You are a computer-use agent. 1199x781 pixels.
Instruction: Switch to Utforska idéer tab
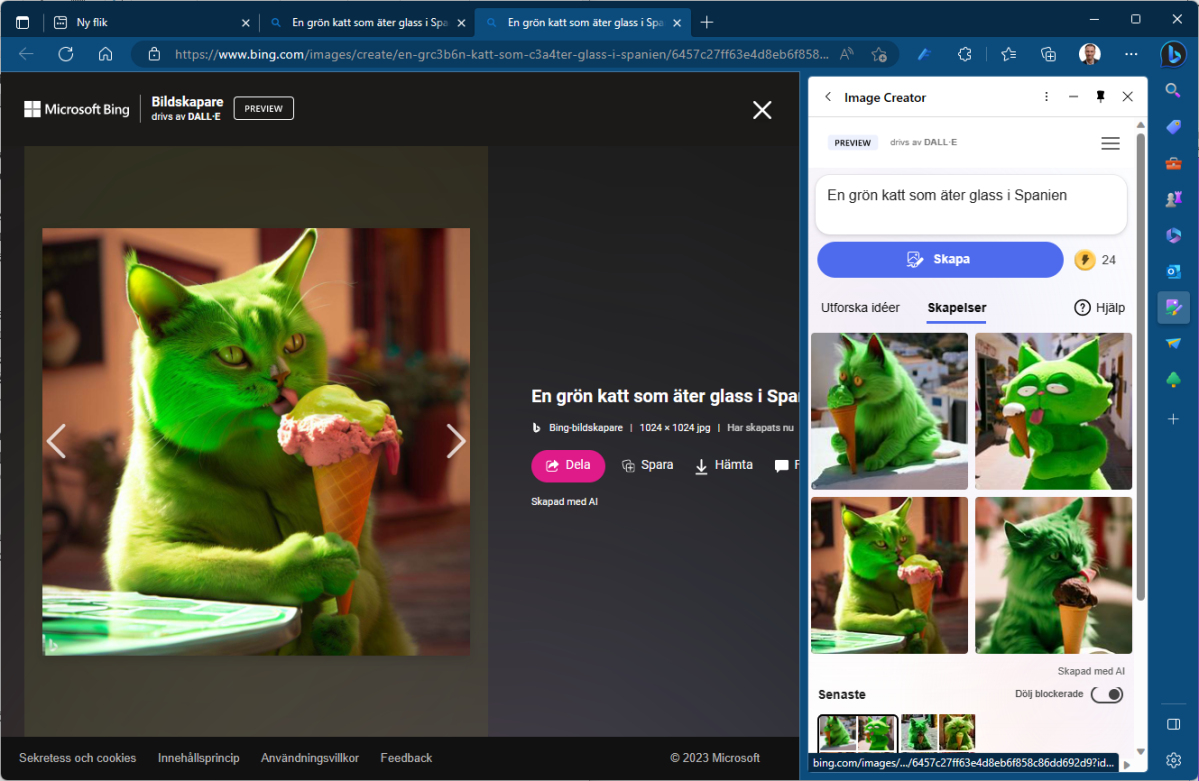860,308
